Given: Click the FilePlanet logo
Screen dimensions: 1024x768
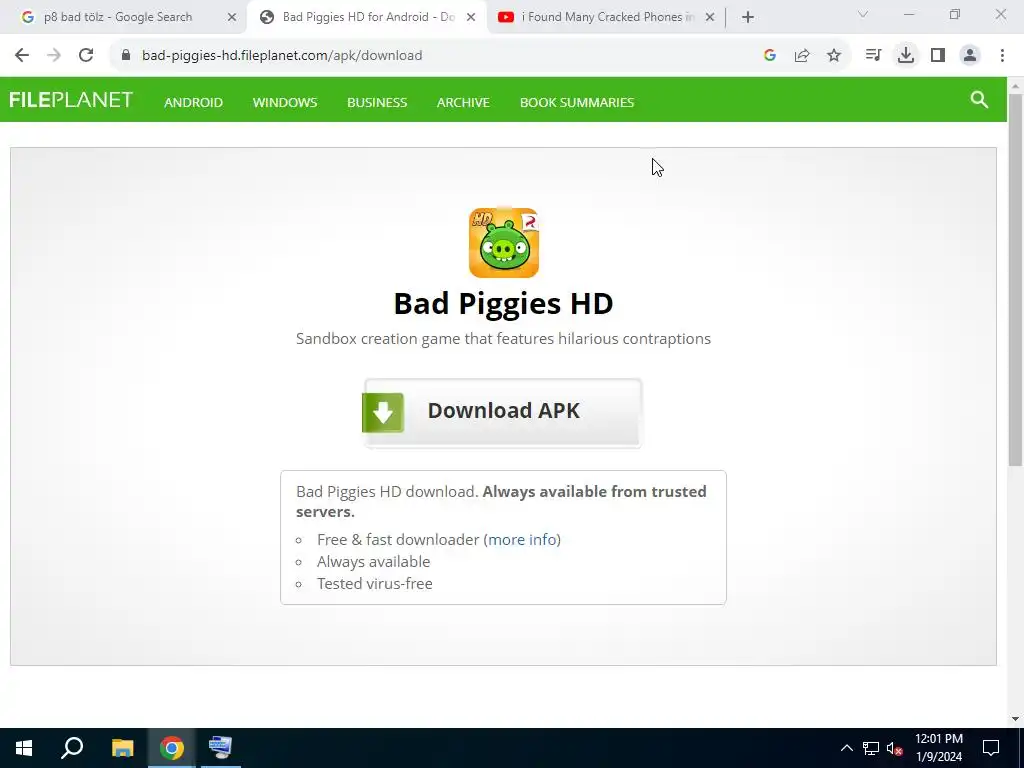Looking at the screenshot, I should click(x=71, y=100).
